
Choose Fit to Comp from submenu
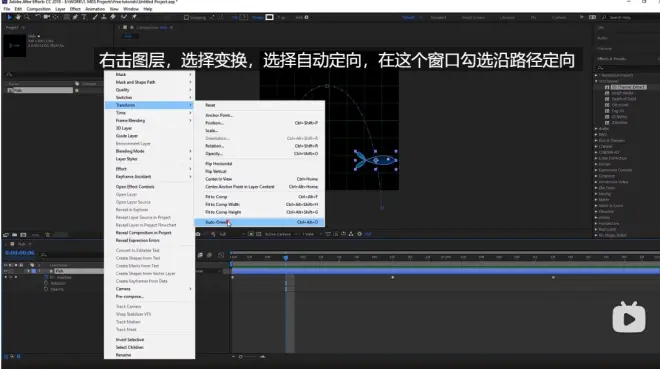[x=259, y=196]
